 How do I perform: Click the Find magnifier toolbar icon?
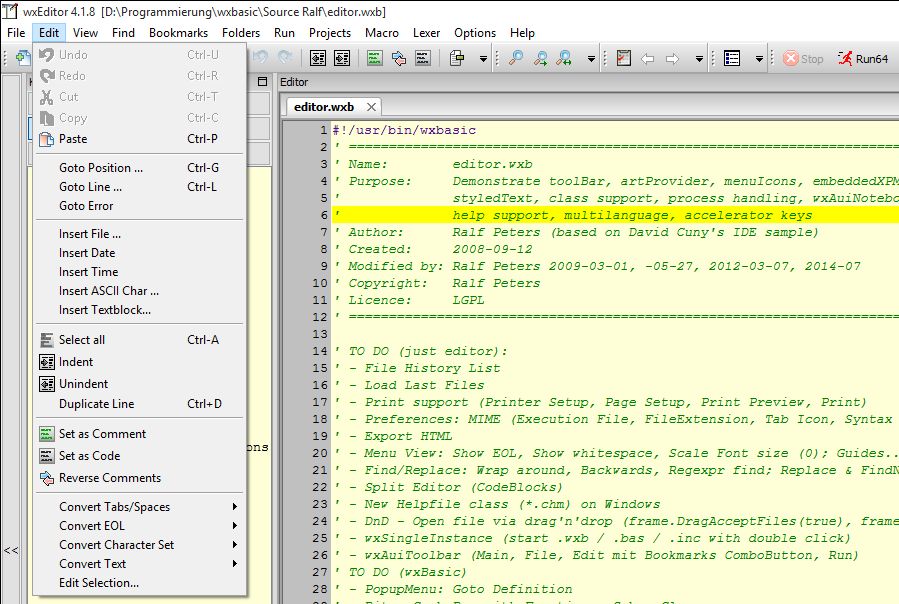pos(516,59)
